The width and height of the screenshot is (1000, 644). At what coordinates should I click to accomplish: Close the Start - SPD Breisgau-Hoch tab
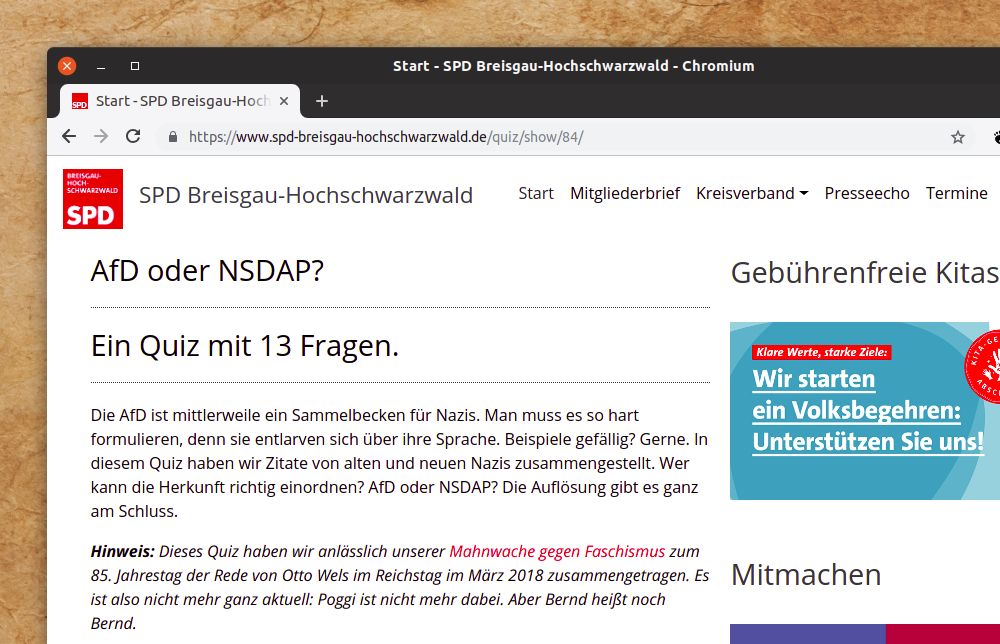pyautogui.click(x=284, y=101)
